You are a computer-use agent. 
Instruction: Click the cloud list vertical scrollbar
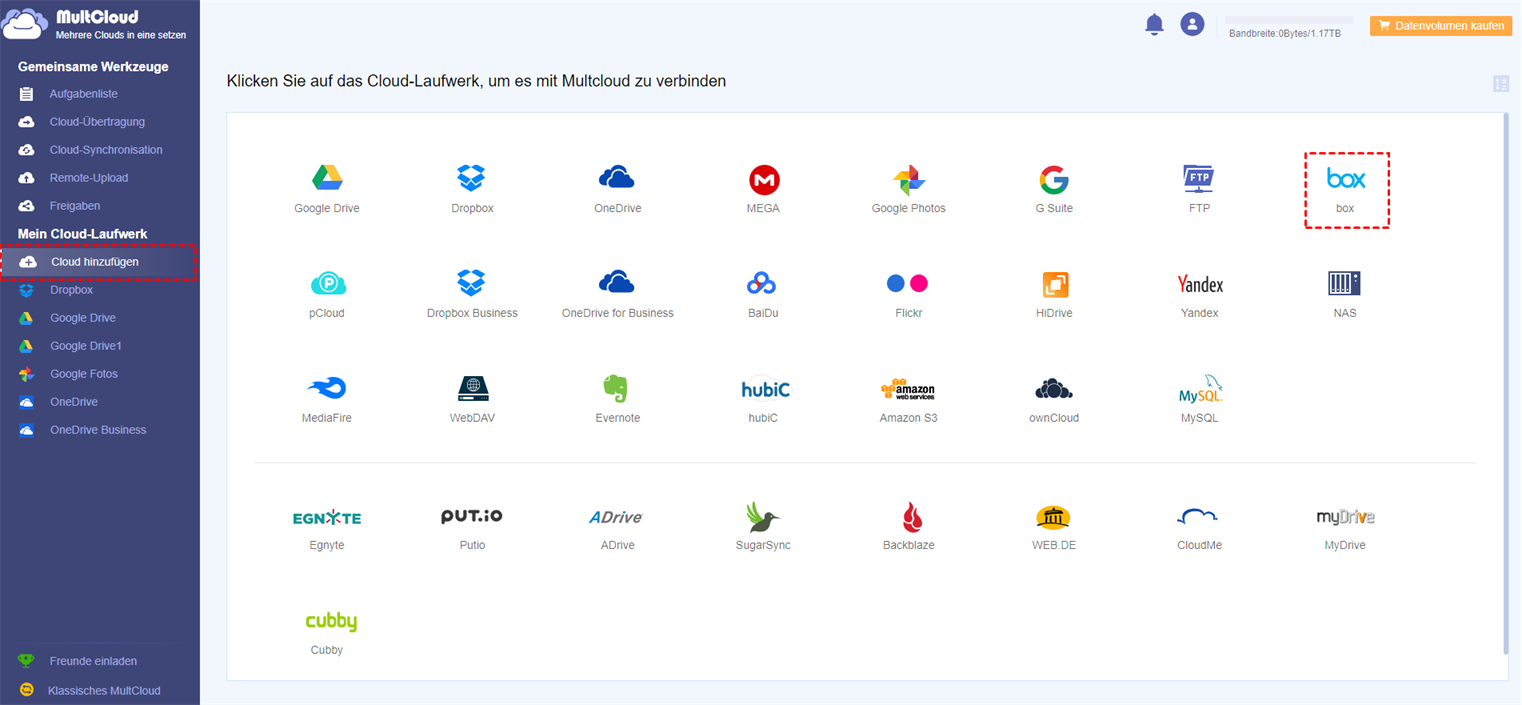tap(1506, 383)
